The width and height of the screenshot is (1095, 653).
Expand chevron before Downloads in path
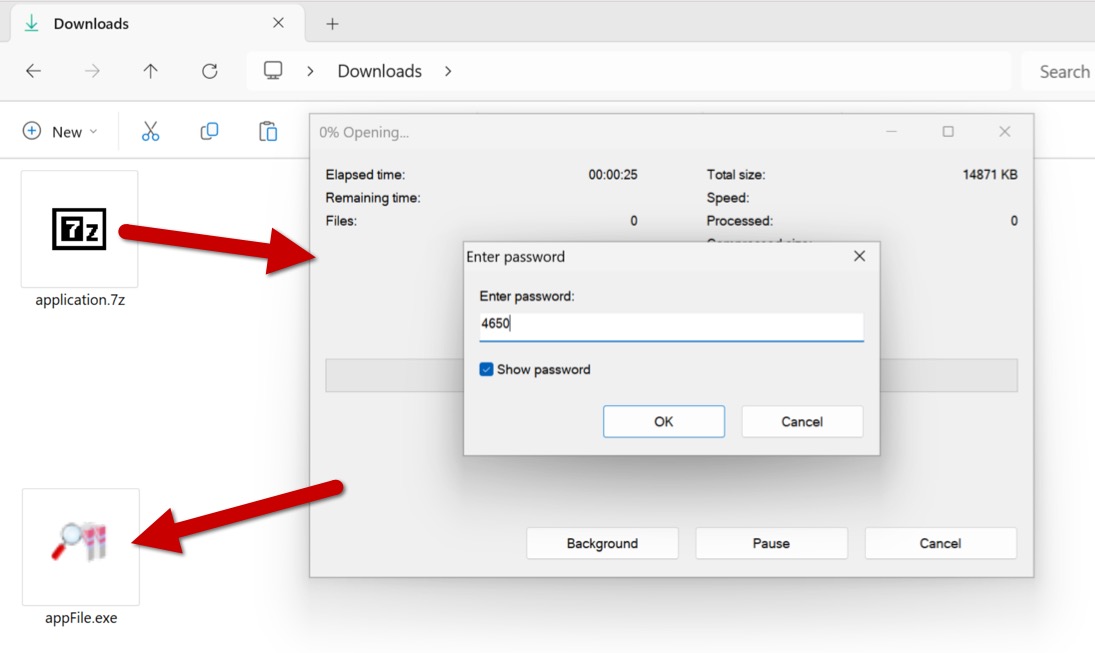pos(311,71)
